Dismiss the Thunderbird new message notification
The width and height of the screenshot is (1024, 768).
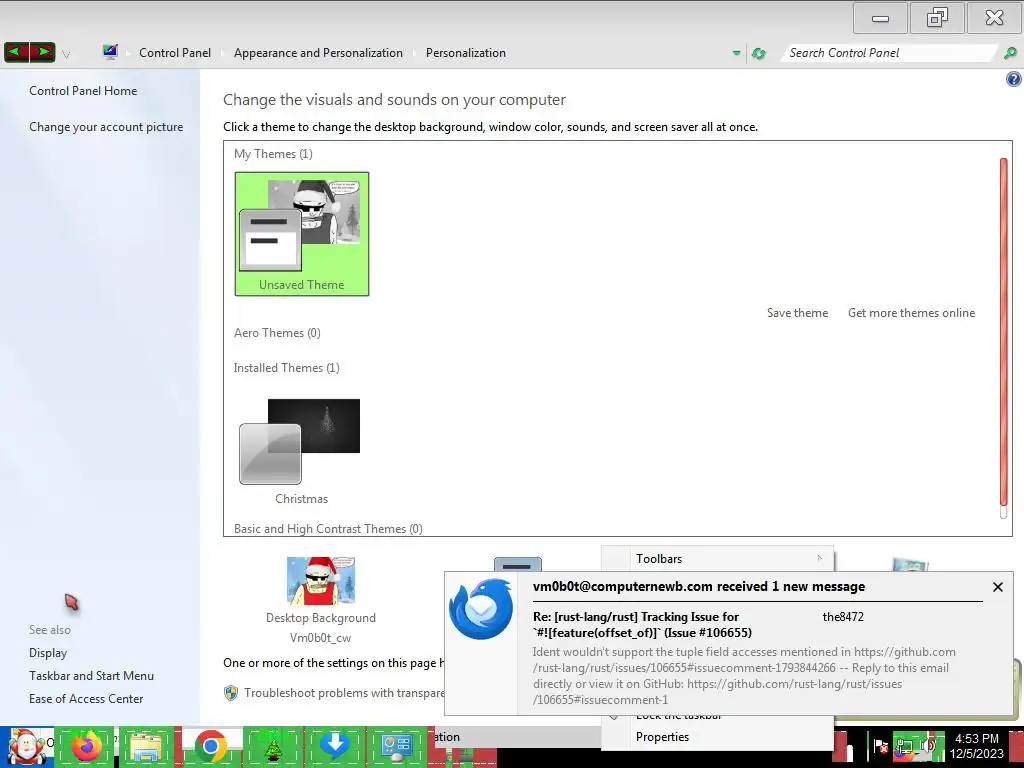(997, 587)
